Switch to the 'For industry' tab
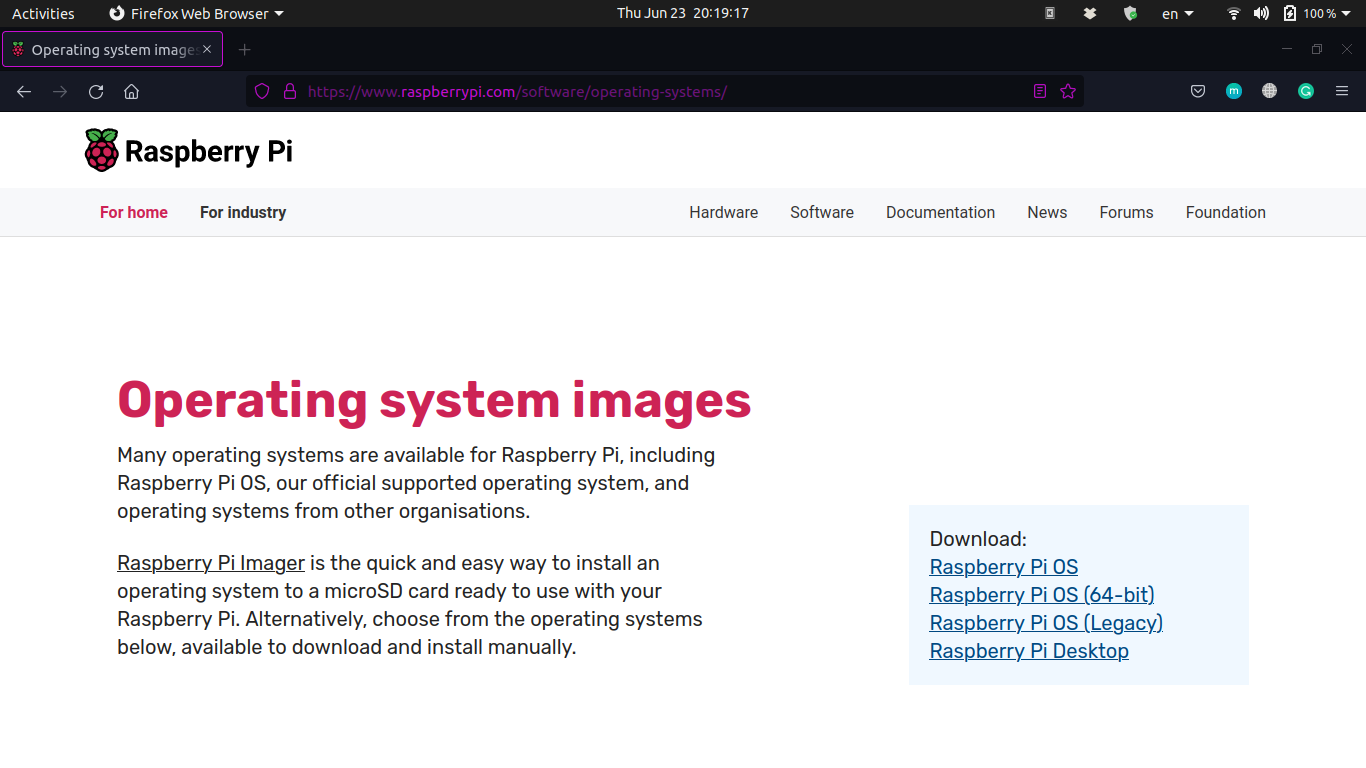1366x768 pixels. click(x=242, y=212)
